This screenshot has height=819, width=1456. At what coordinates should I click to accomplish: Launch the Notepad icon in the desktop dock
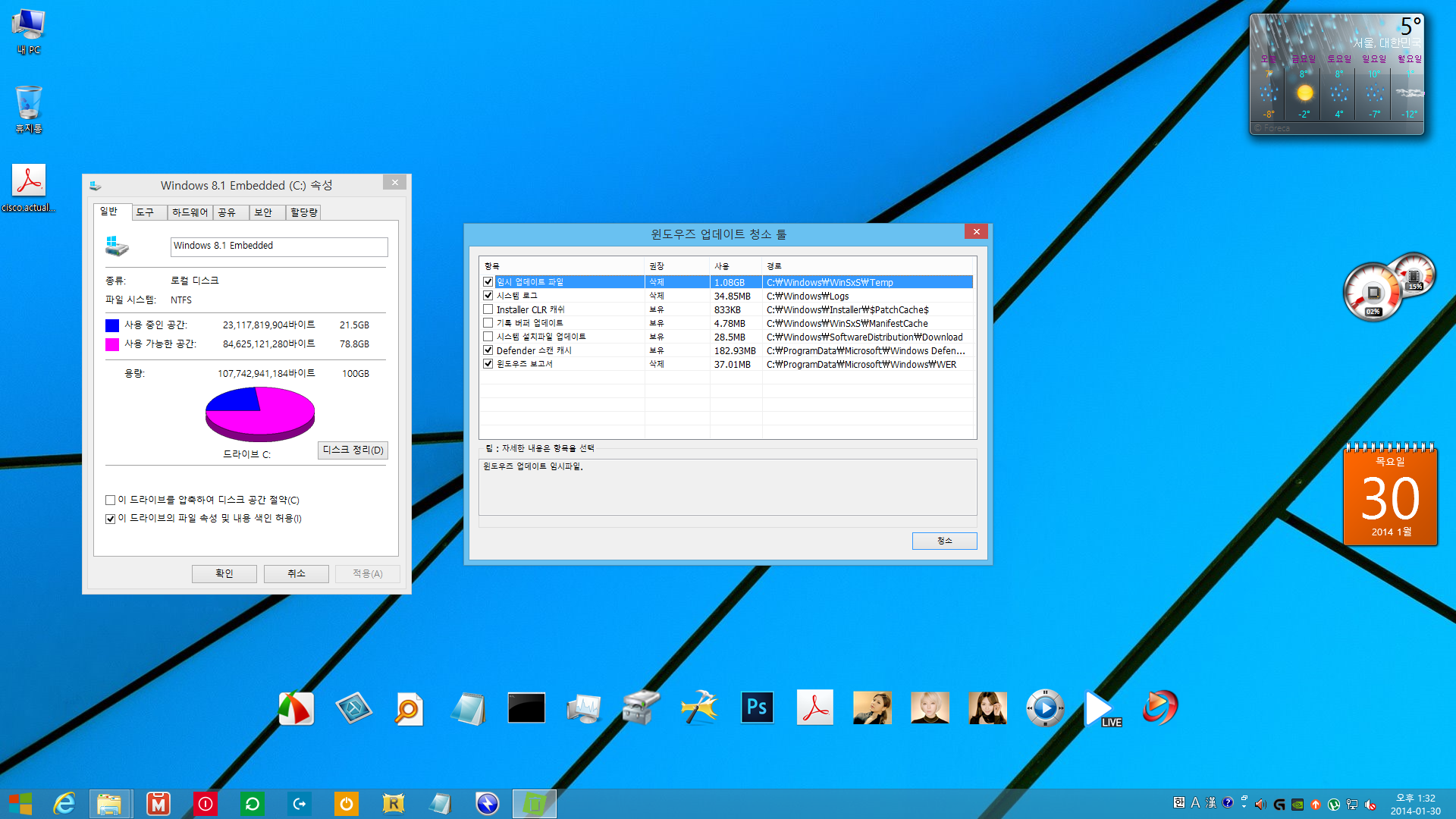(468, 708)
